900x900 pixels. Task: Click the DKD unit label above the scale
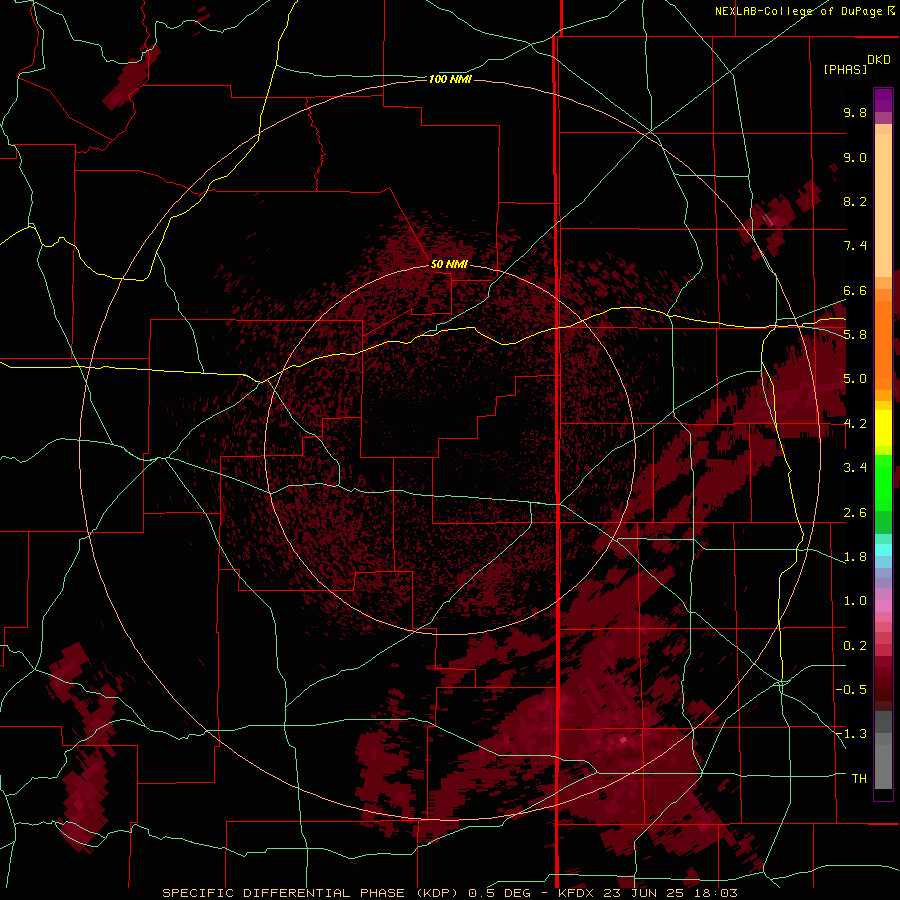click(879, 60)
